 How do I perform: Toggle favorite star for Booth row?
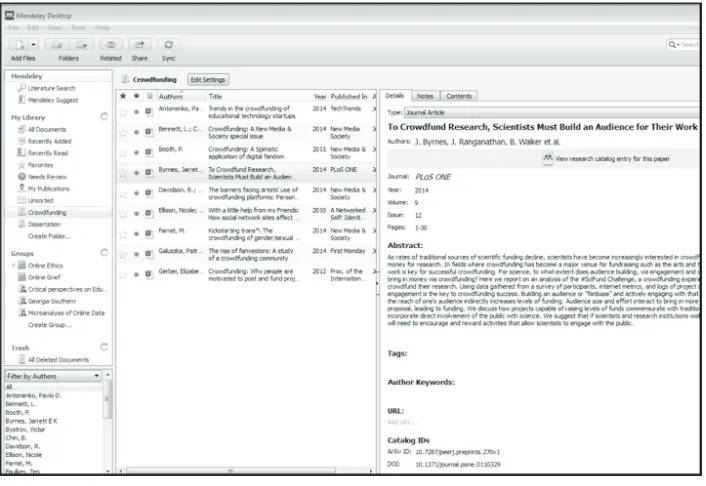123,153
